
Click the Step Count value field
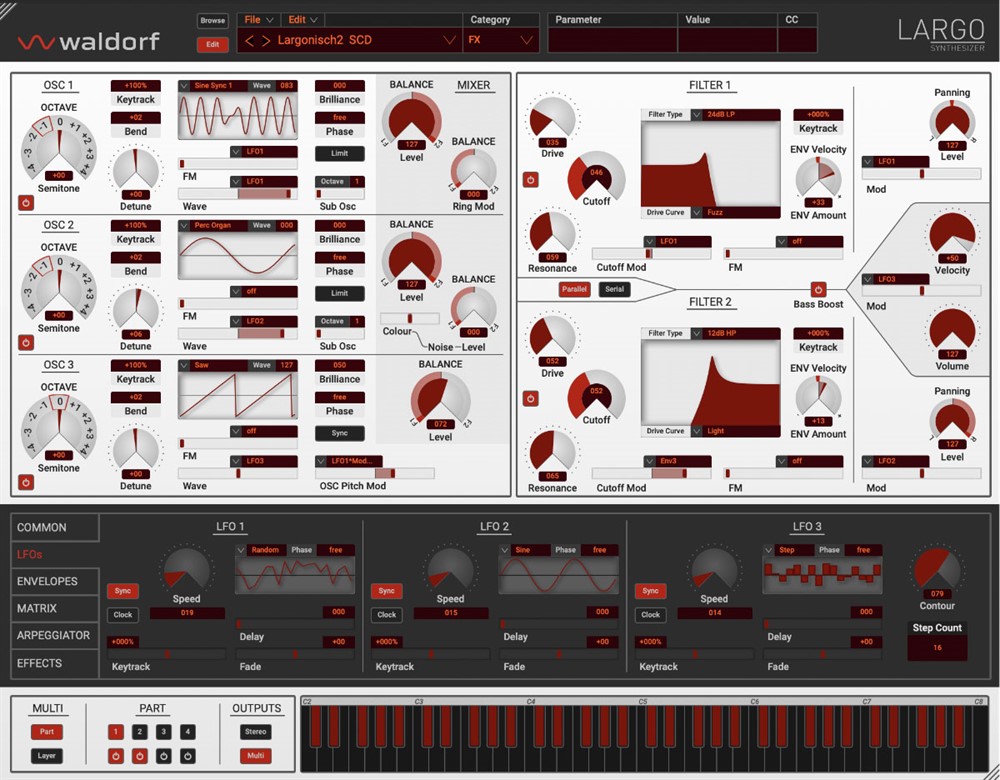937,648
